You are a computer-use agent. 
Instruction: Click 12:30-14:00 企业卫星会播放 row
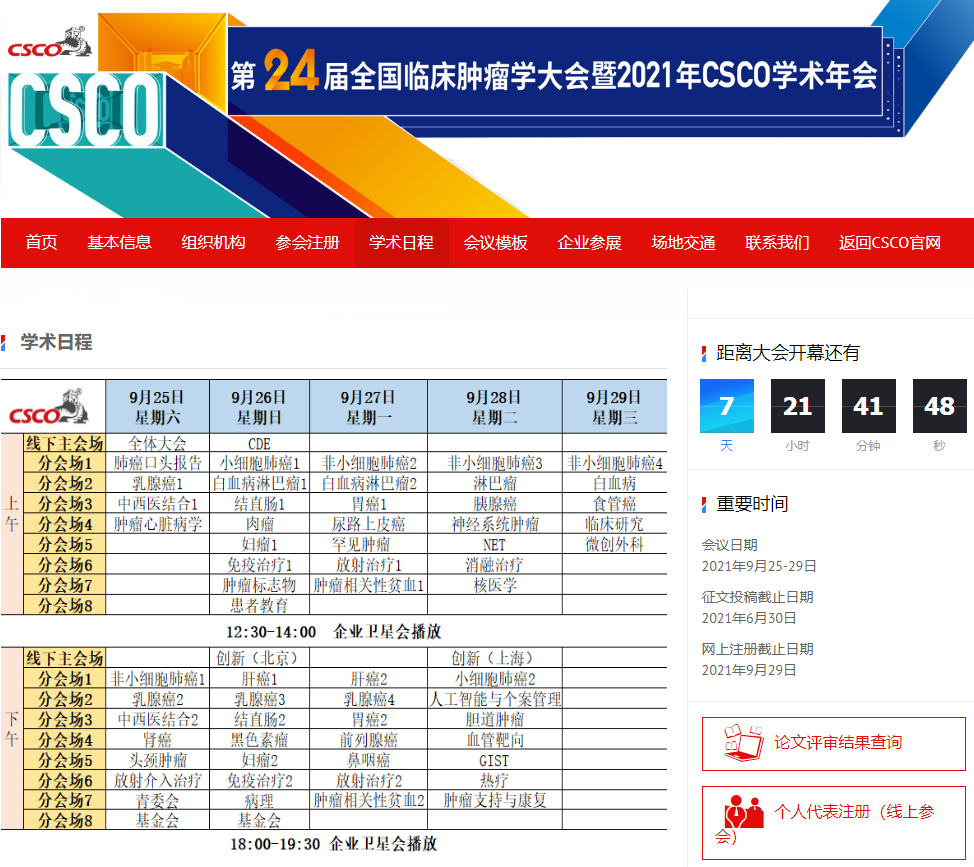(x=334, y=632)
